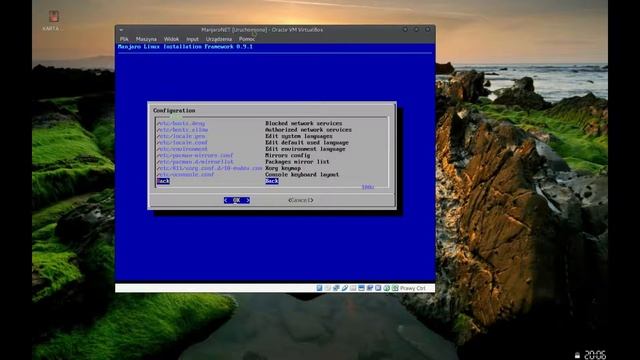Click the Manjaro Linux Installation Framework header text

point(185,47)
